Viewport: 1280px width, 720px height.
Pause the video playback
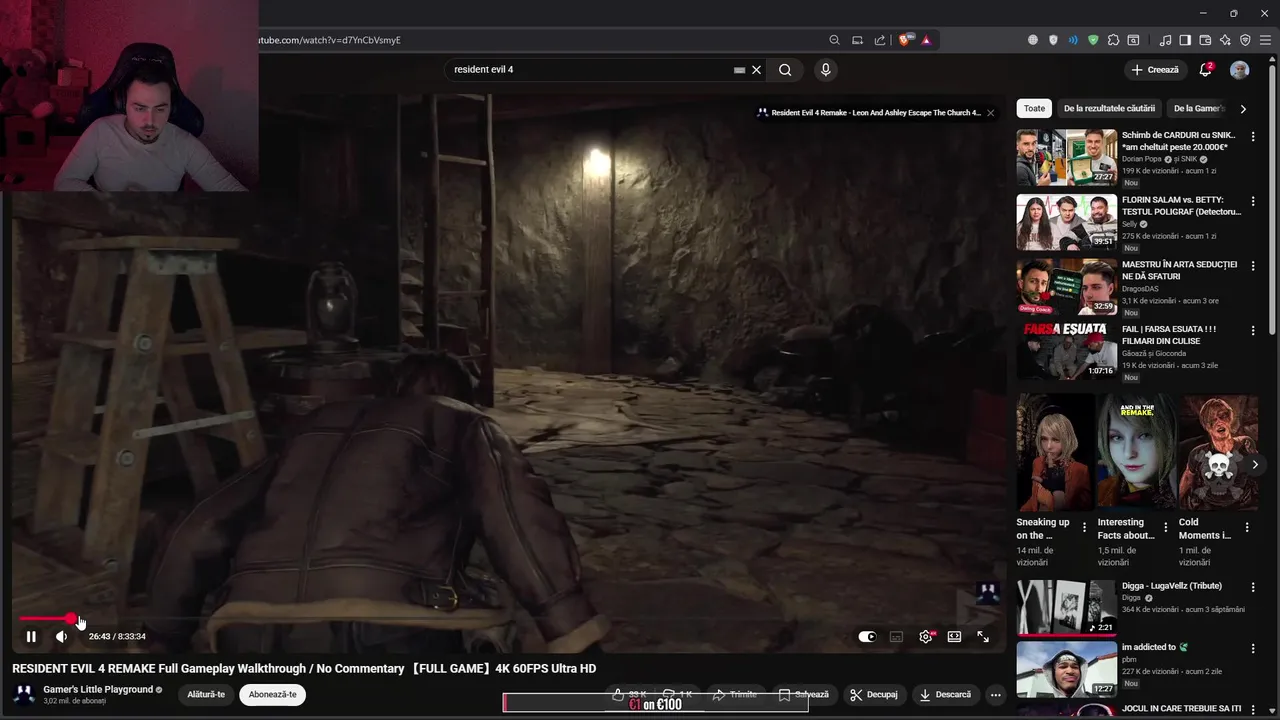[31, 637]
